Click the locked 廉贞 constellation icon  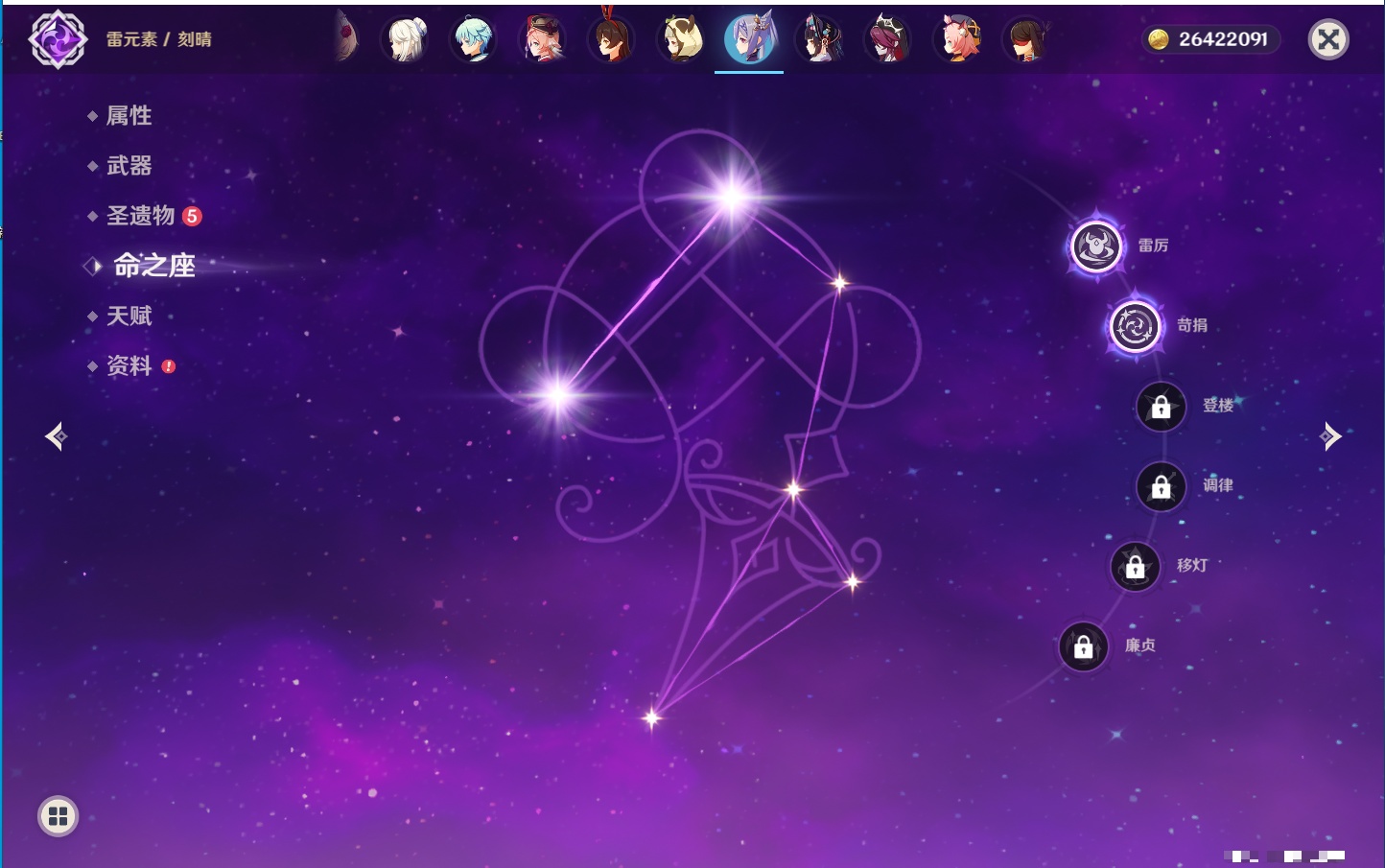[1084, 646]
